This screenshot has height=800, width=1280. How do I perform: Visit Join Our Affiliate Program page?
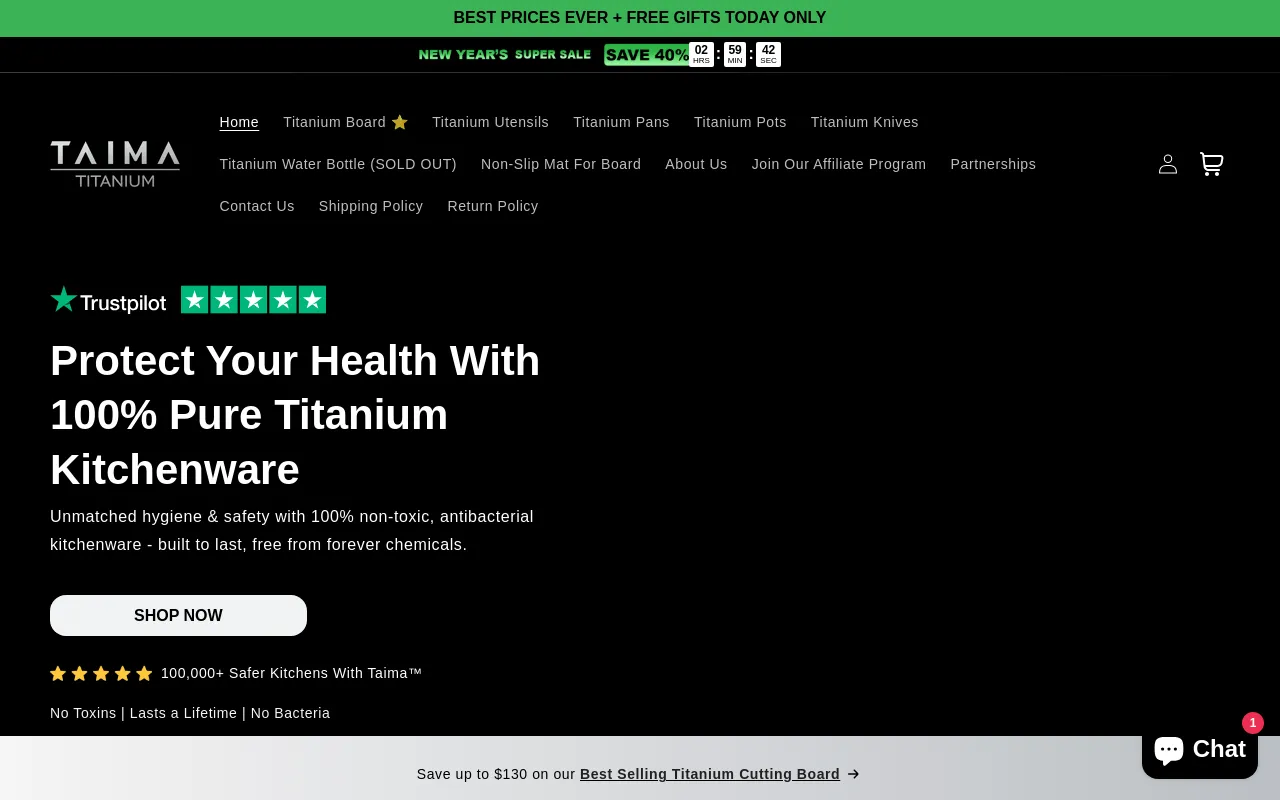click(x=838, y=164)
